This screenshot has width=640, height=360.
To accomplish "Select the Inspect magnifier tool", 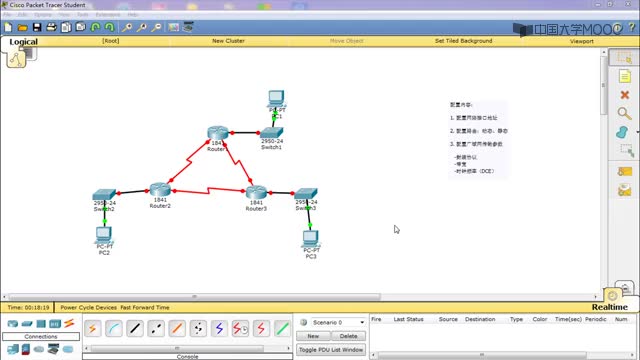I will (624, 113).
